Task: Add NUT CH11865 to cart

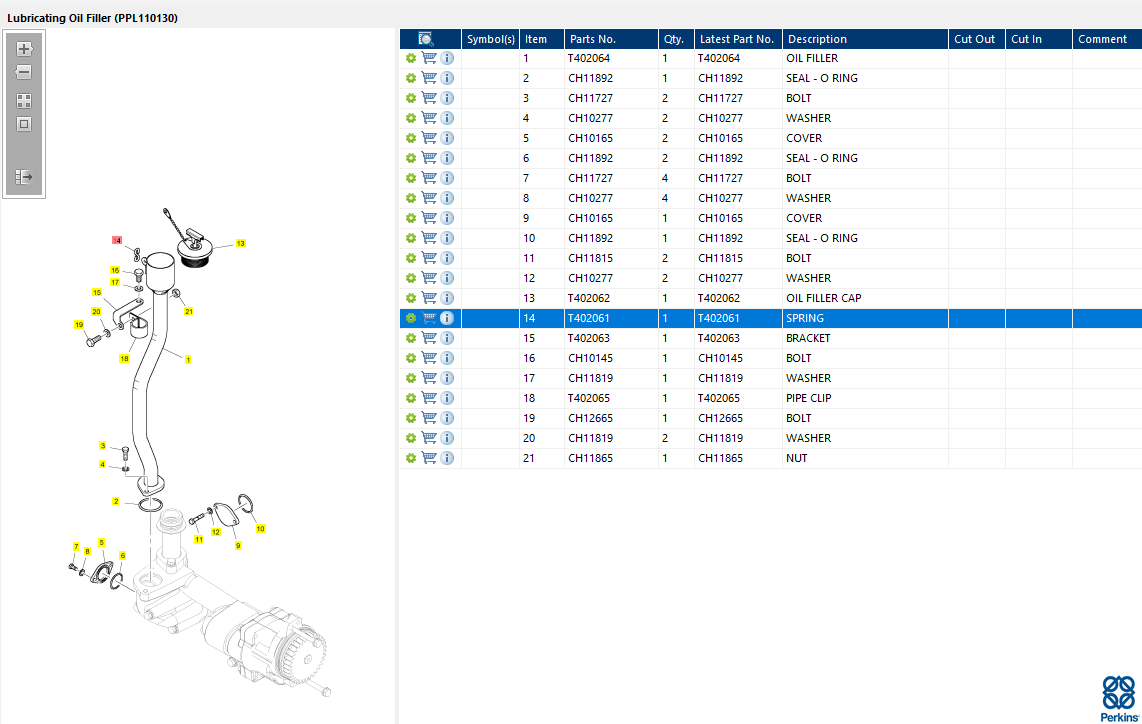Action: point(429,458)
